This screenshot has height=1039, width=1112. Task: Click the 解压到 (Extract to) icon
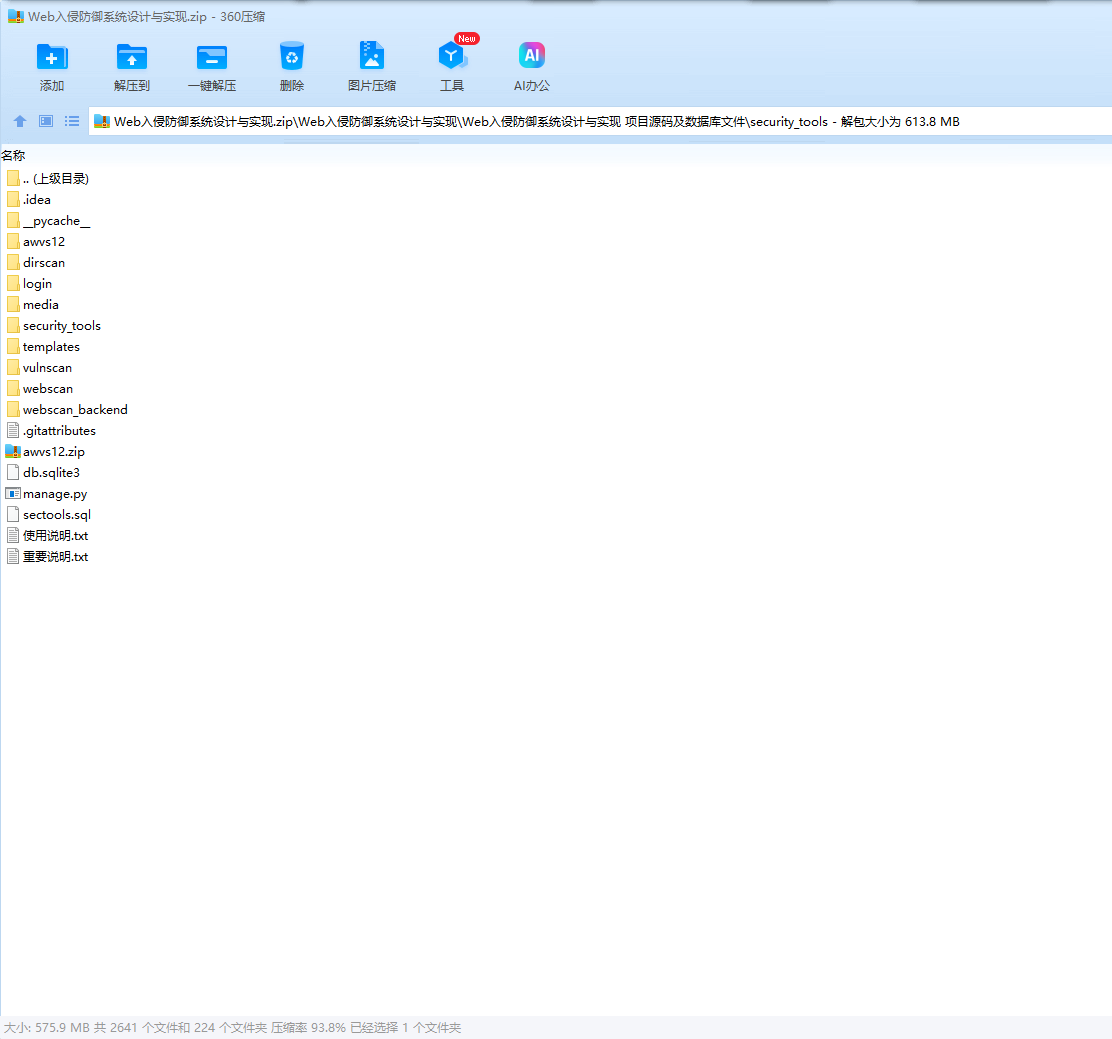point(132,57)
